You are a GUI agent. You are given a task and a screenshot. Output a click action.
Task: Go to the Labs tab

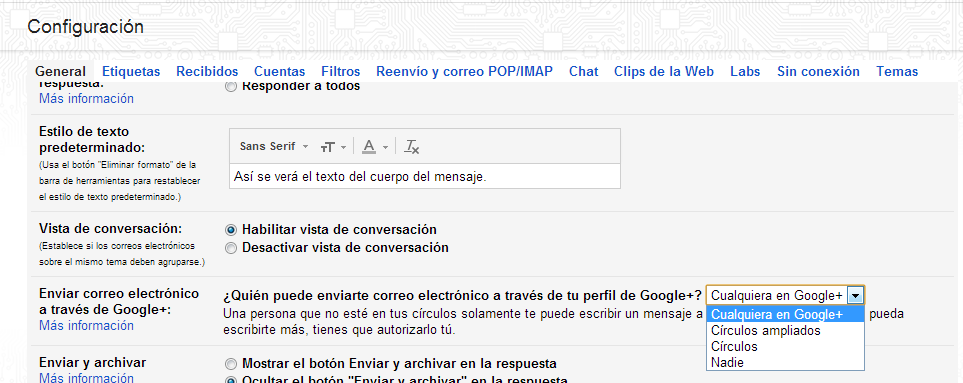(746, 72)
